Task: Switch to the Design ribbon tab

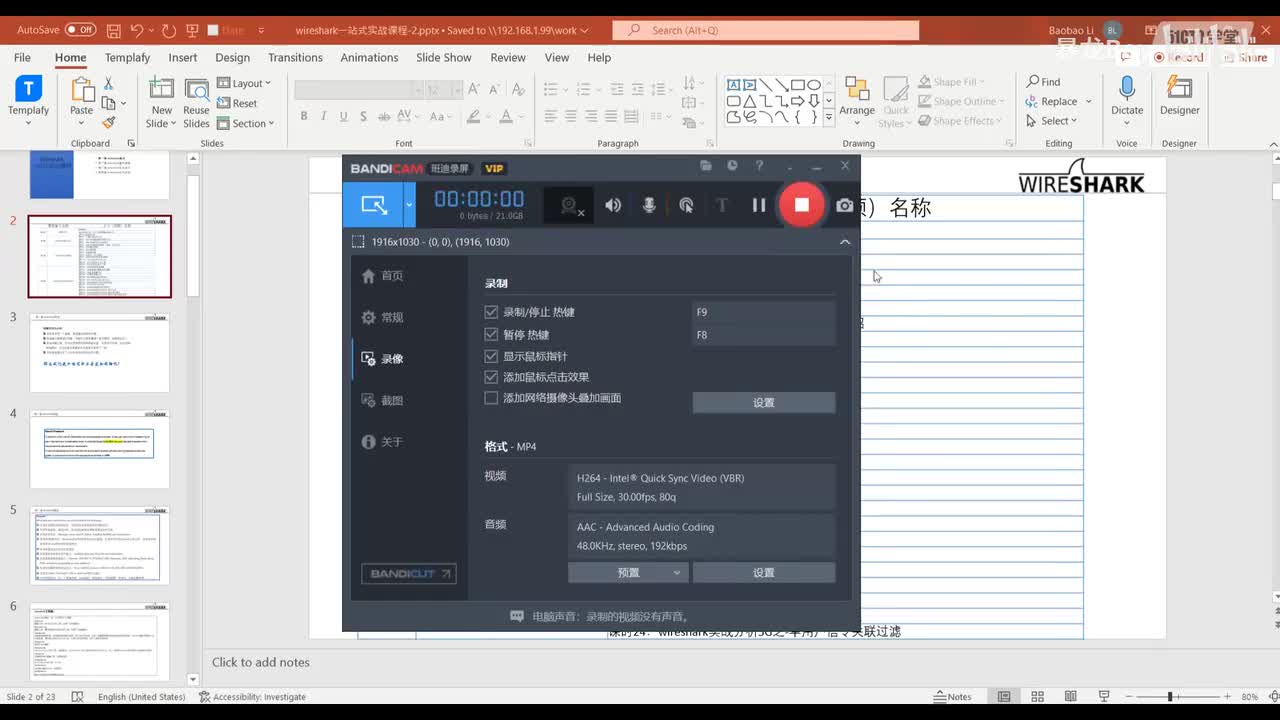Action: coord(232,57)
